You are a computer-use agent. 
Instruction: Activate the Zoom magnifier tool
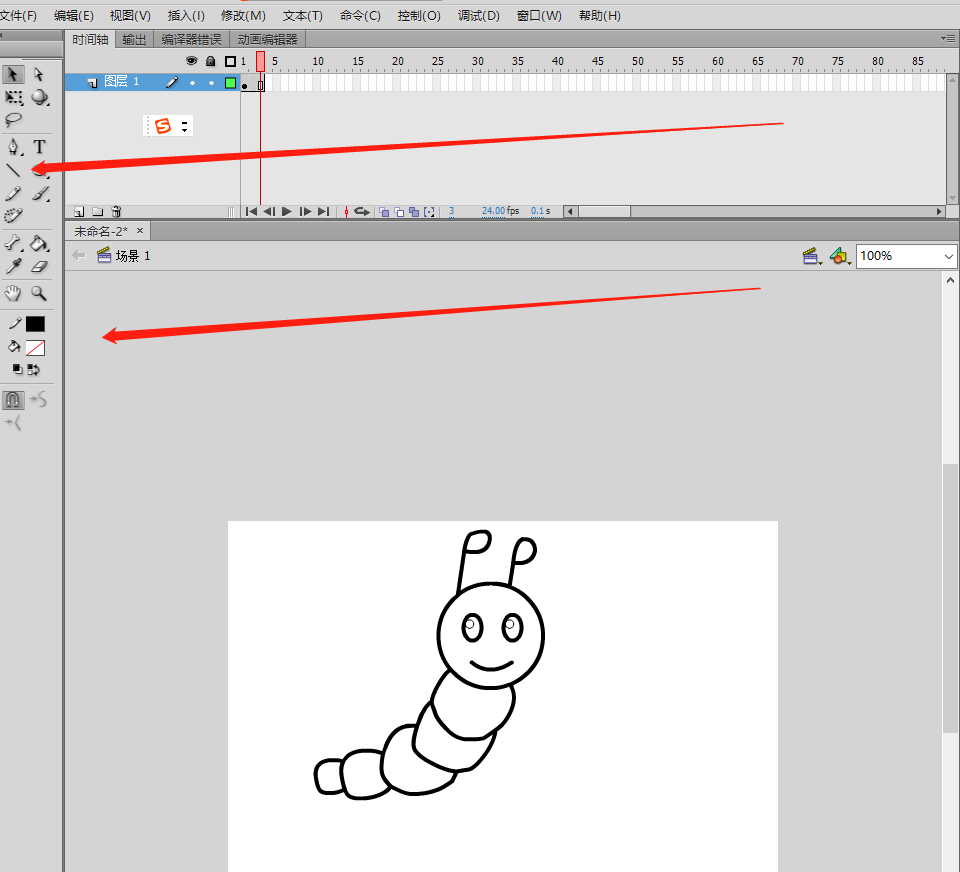click(39, 293)
